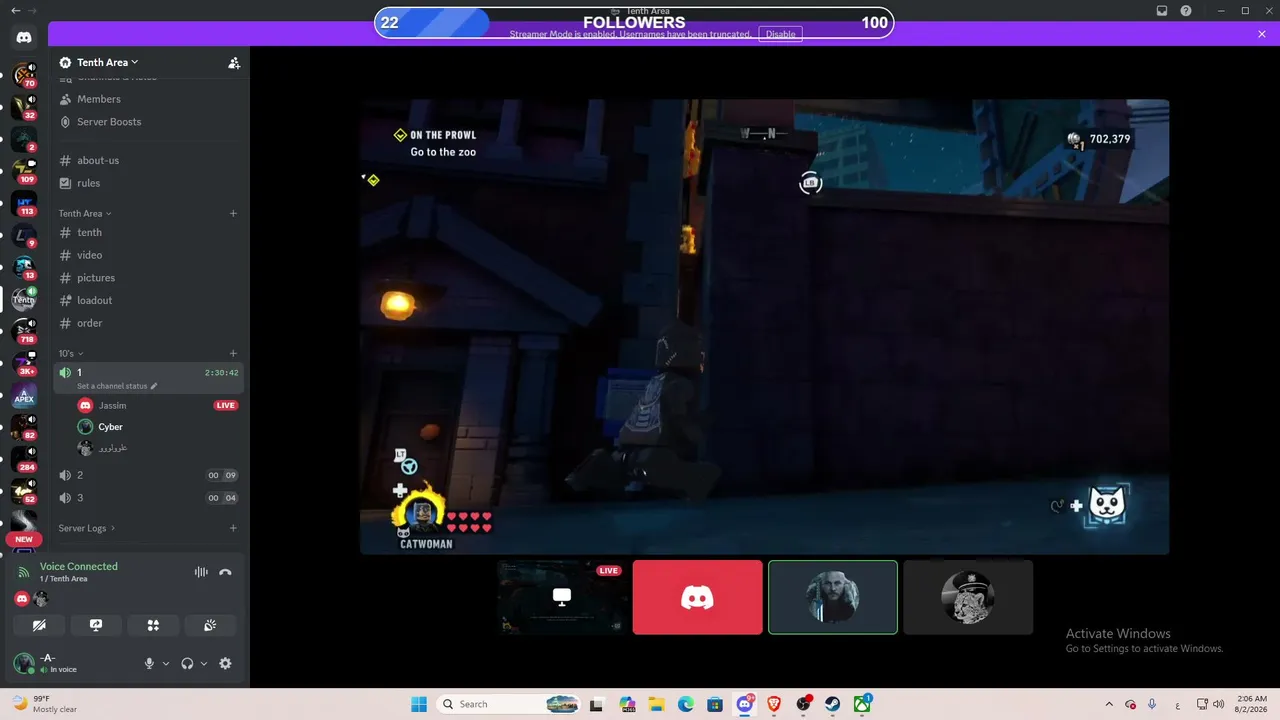Viewport: 1280px width, 720px height.
Task: Click the Windows Start button
Action: pyautogui.click(x=419, y=704)
